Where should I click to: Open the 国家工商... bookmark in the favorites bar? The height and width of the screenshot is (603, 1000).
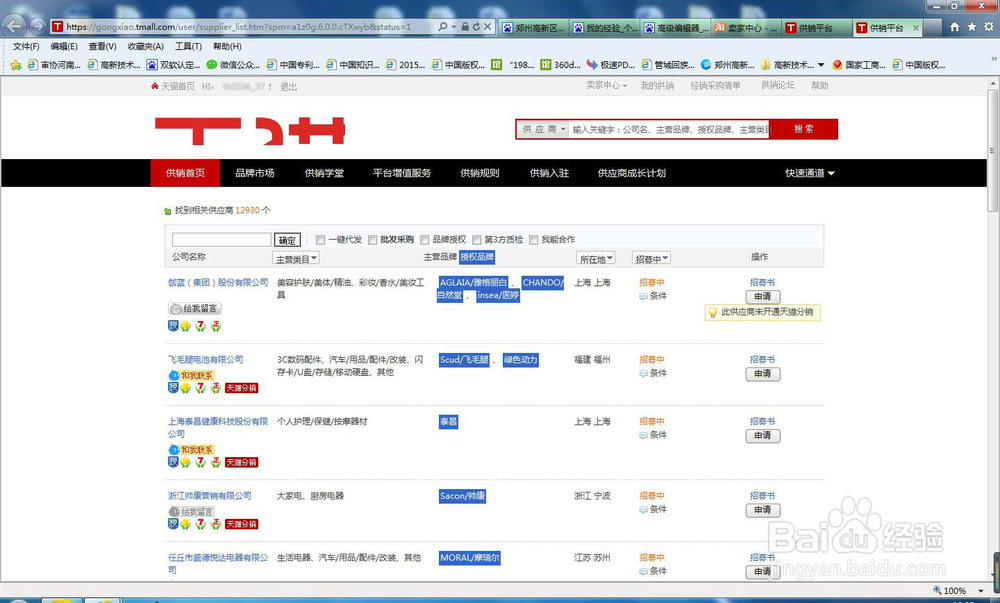[859, 65]
